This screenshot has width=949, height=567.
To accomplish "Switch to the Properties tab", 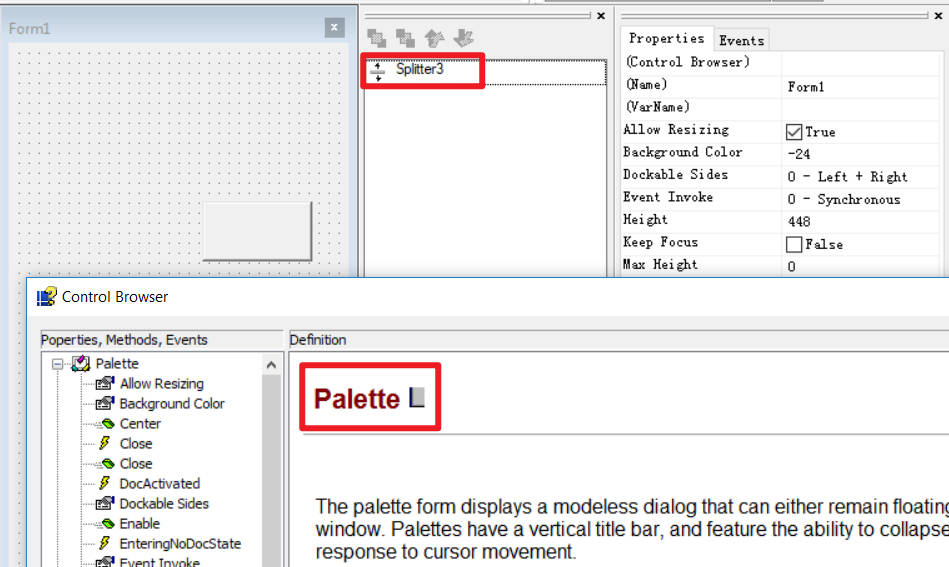I will [666, 39].
